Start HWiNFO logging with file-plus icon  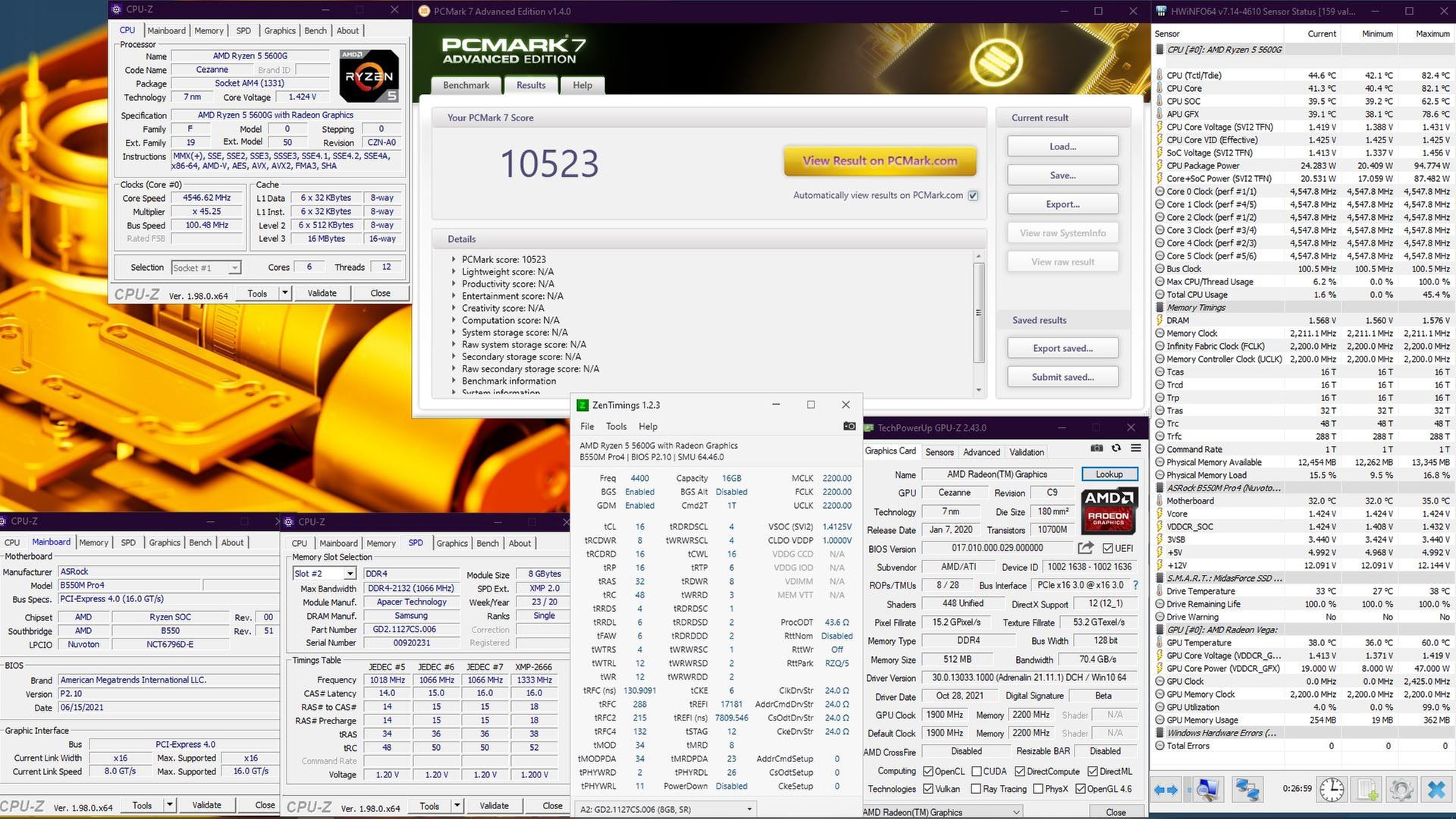(1367, 789)
